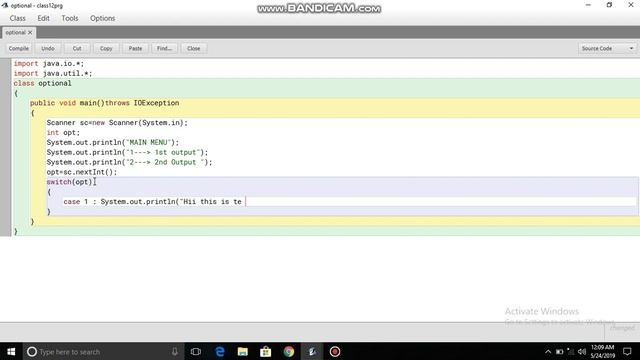Click the 'opt=sc.nextInt();' line
Image resolution: width=640 pixels, height=360 pixels.
tap(82, 172)
